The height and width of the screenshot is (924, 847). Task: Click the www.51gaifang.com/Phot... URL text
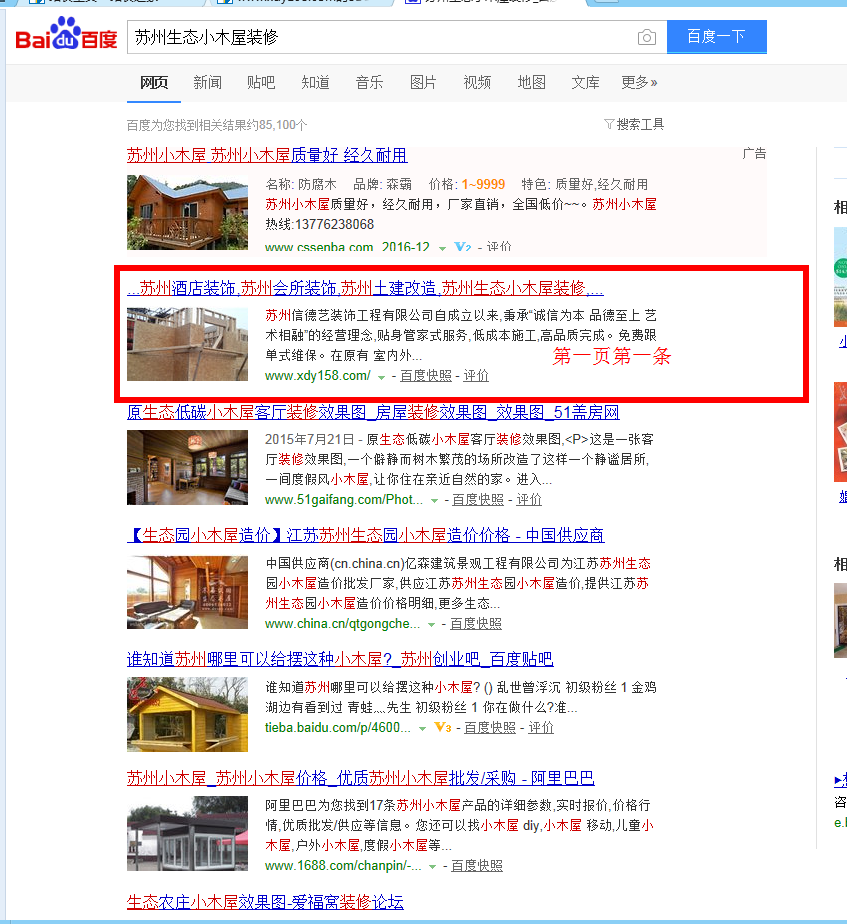click(344, 500)
